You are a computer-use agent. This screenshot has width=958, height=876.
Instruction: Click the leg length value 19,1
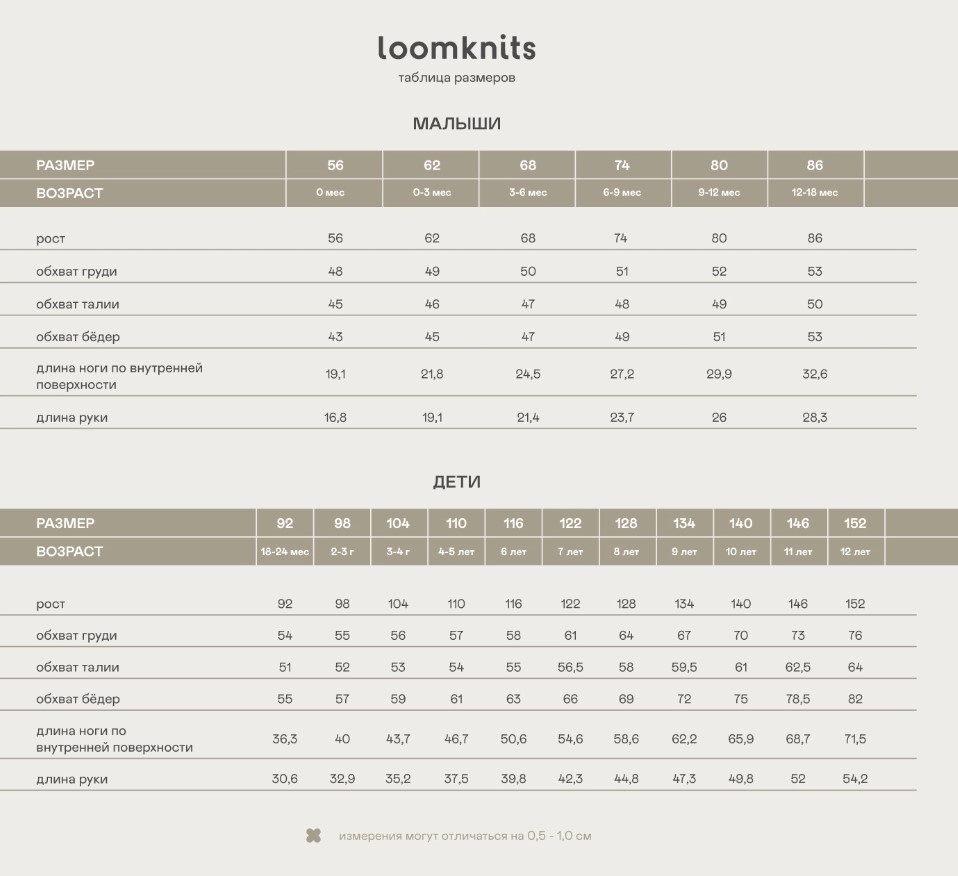coord(335,374)
